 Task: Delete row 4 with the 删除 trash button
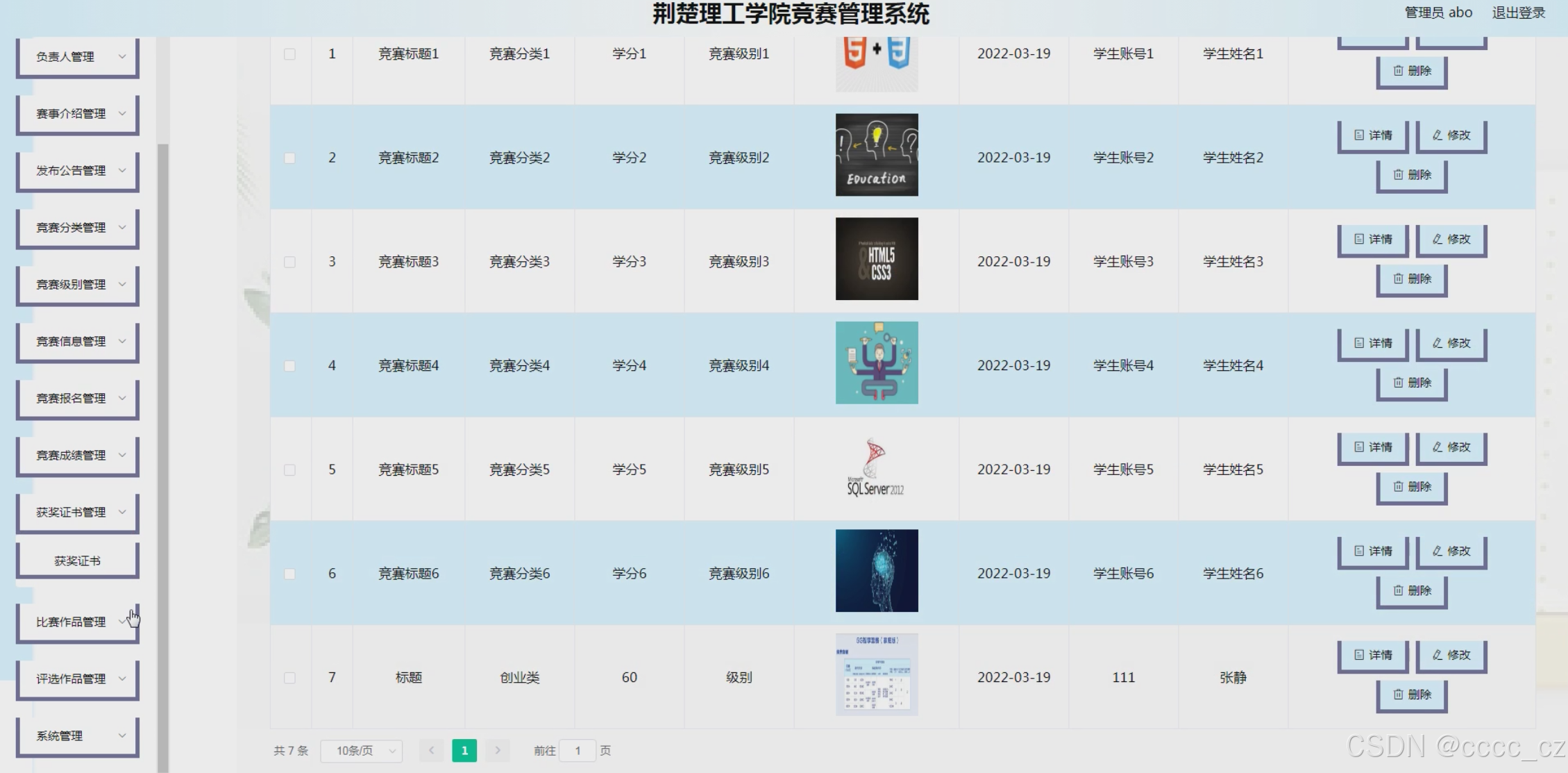point(1411,383)
